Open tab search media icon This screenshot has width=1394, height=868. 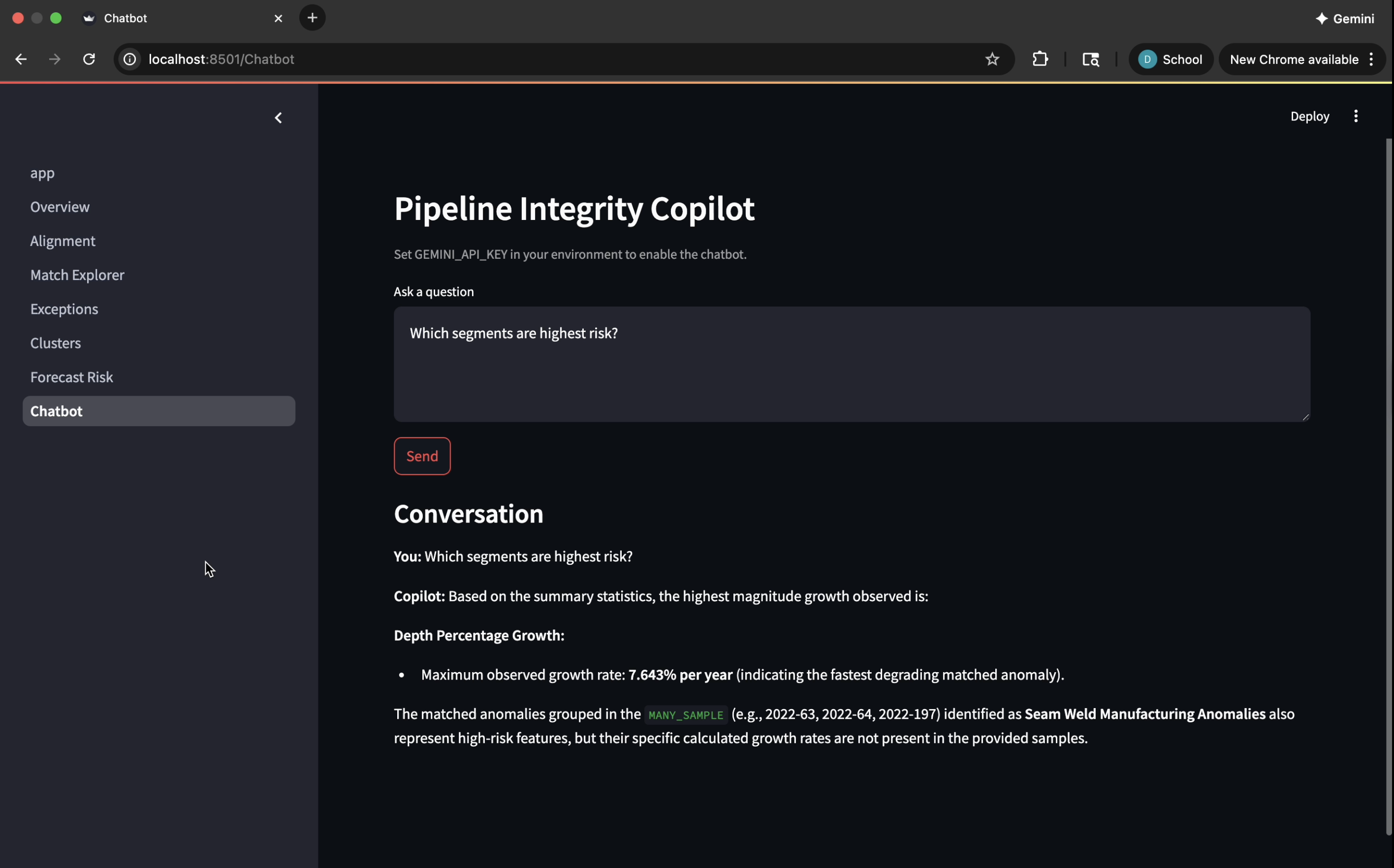(1090, 59)
